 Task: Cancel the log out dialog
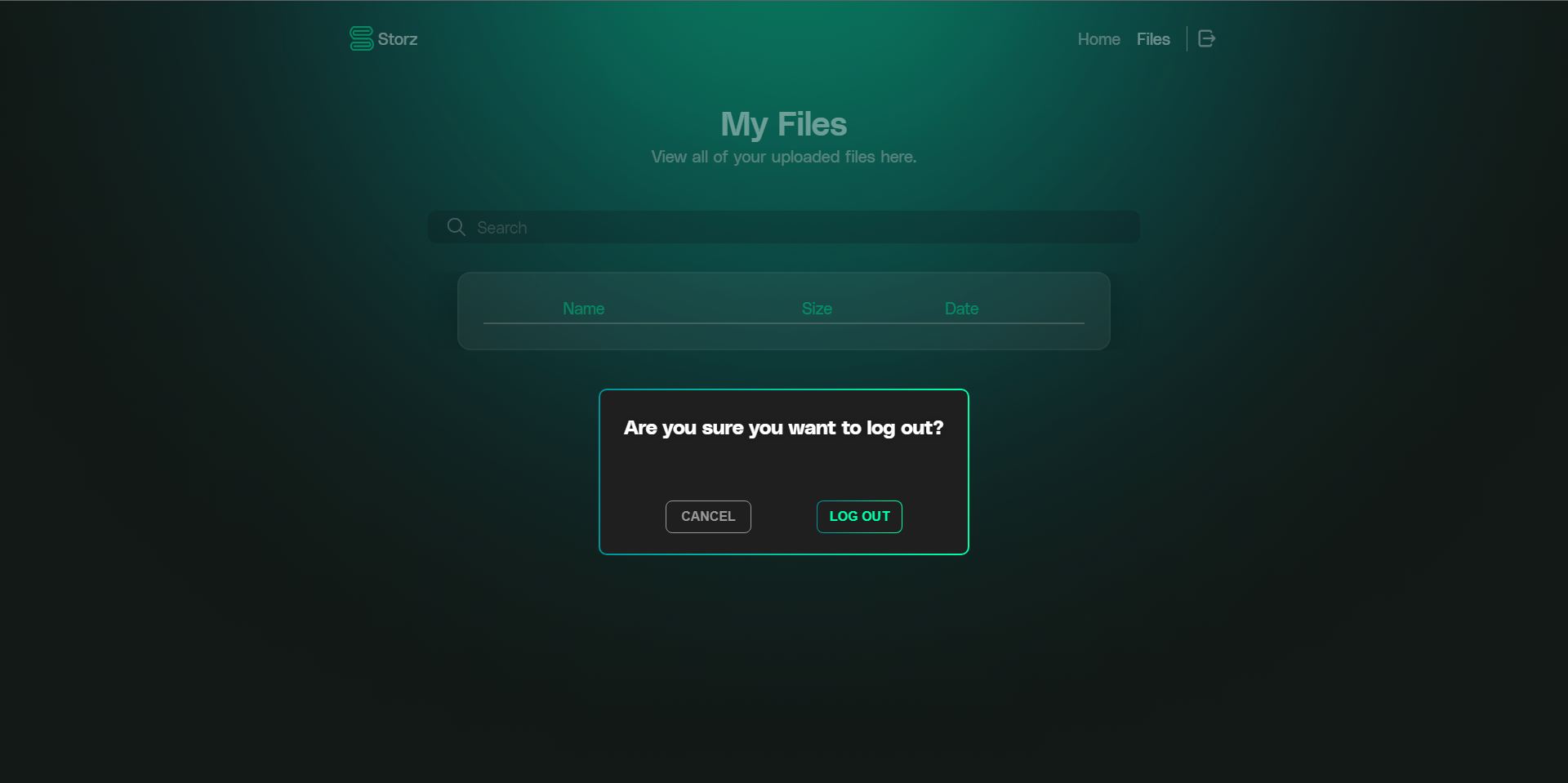(x=708, y=517)
